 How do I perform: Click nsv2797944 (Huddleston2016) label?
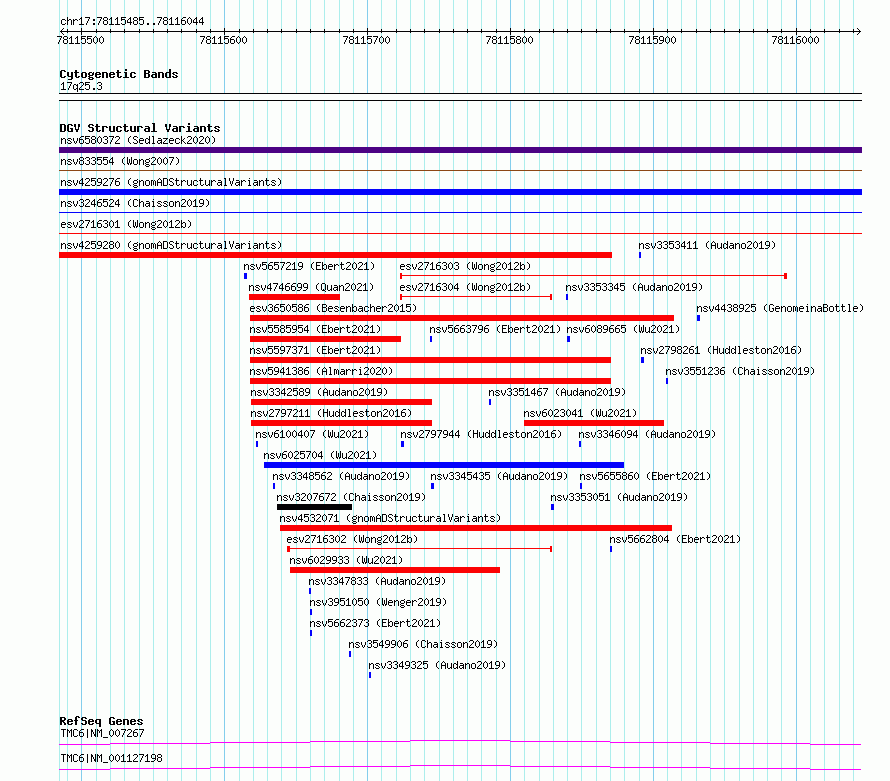tap(481, 434)
